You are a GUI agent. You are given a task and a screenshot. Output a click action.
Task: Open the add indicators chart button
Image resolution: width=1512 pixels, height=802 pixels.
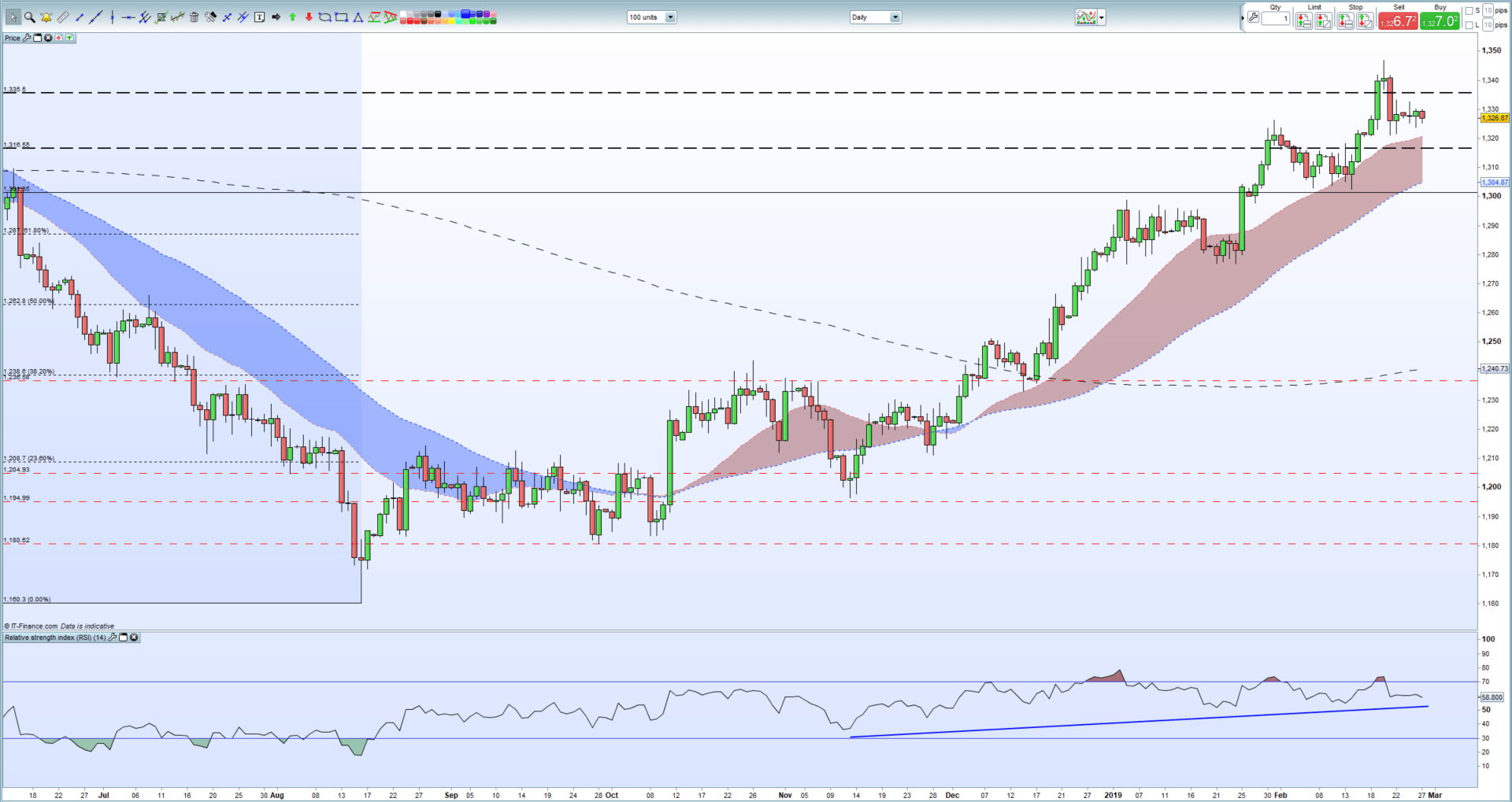click(1086, 17)
